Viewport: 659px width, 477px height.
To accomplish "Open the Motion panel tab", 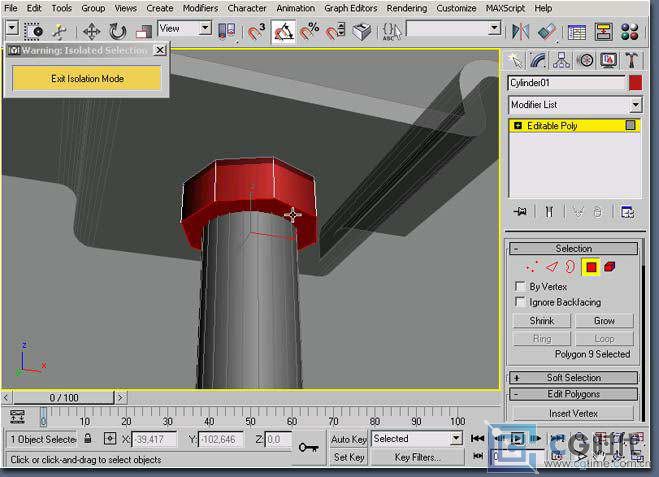I will click(585, 60).
